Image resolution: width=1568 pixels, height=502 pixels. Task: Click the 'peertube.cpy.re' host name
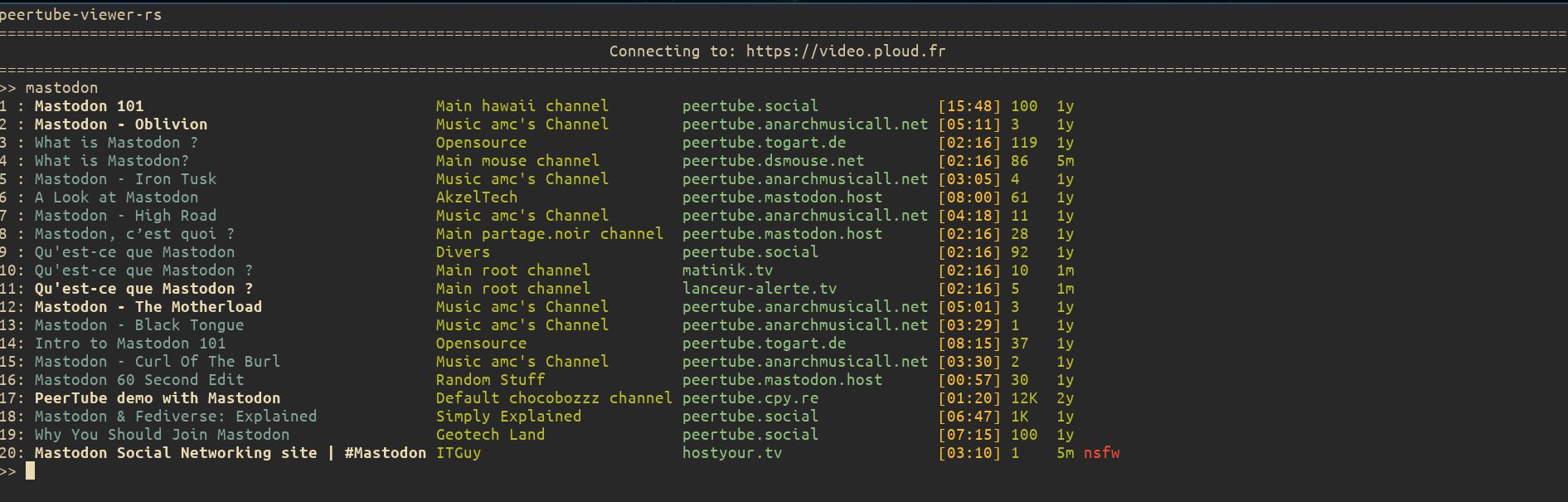tap(750, 398)
